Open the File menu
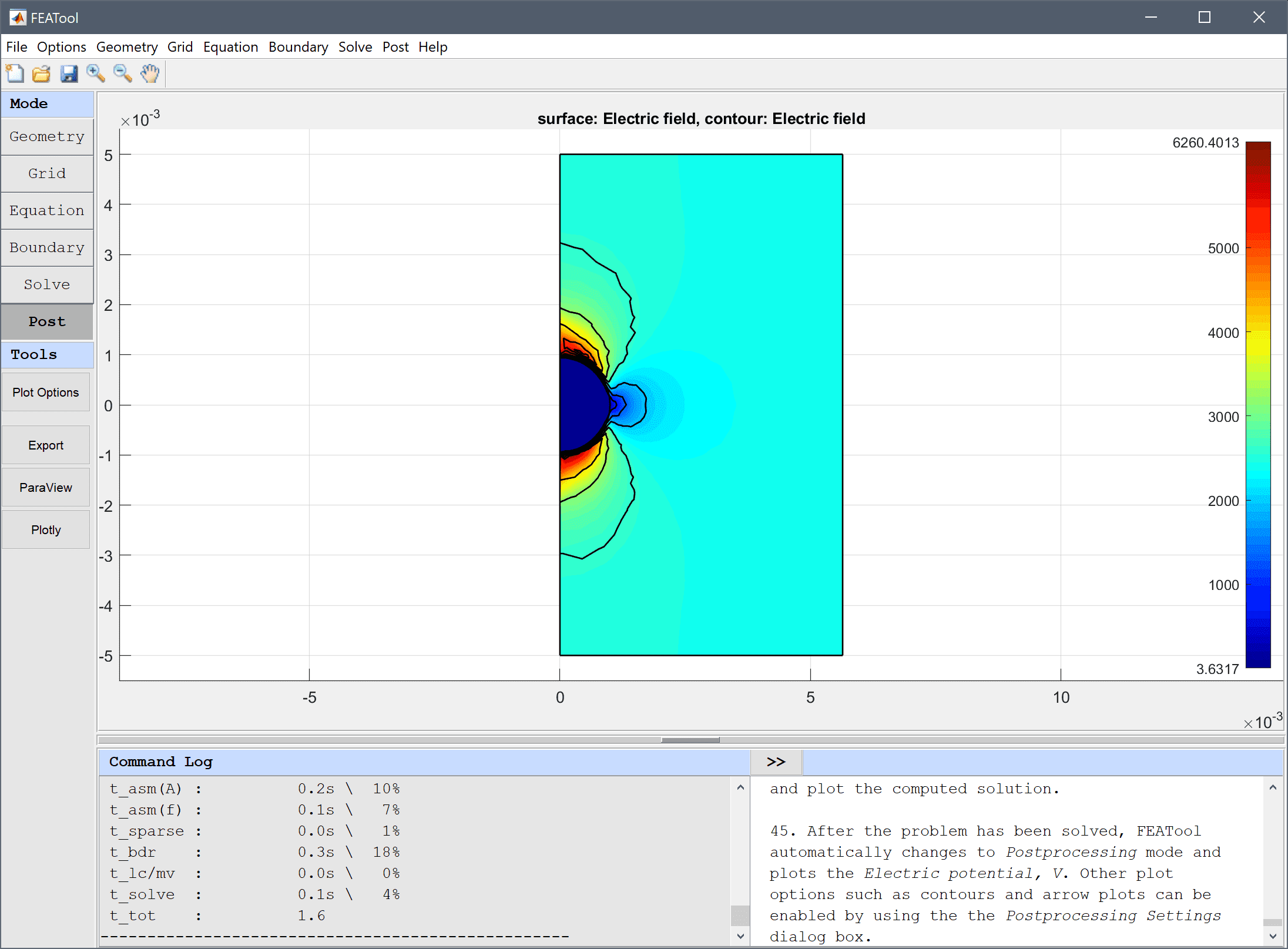Screen dimensions: 1288x949 coord(16,47)
